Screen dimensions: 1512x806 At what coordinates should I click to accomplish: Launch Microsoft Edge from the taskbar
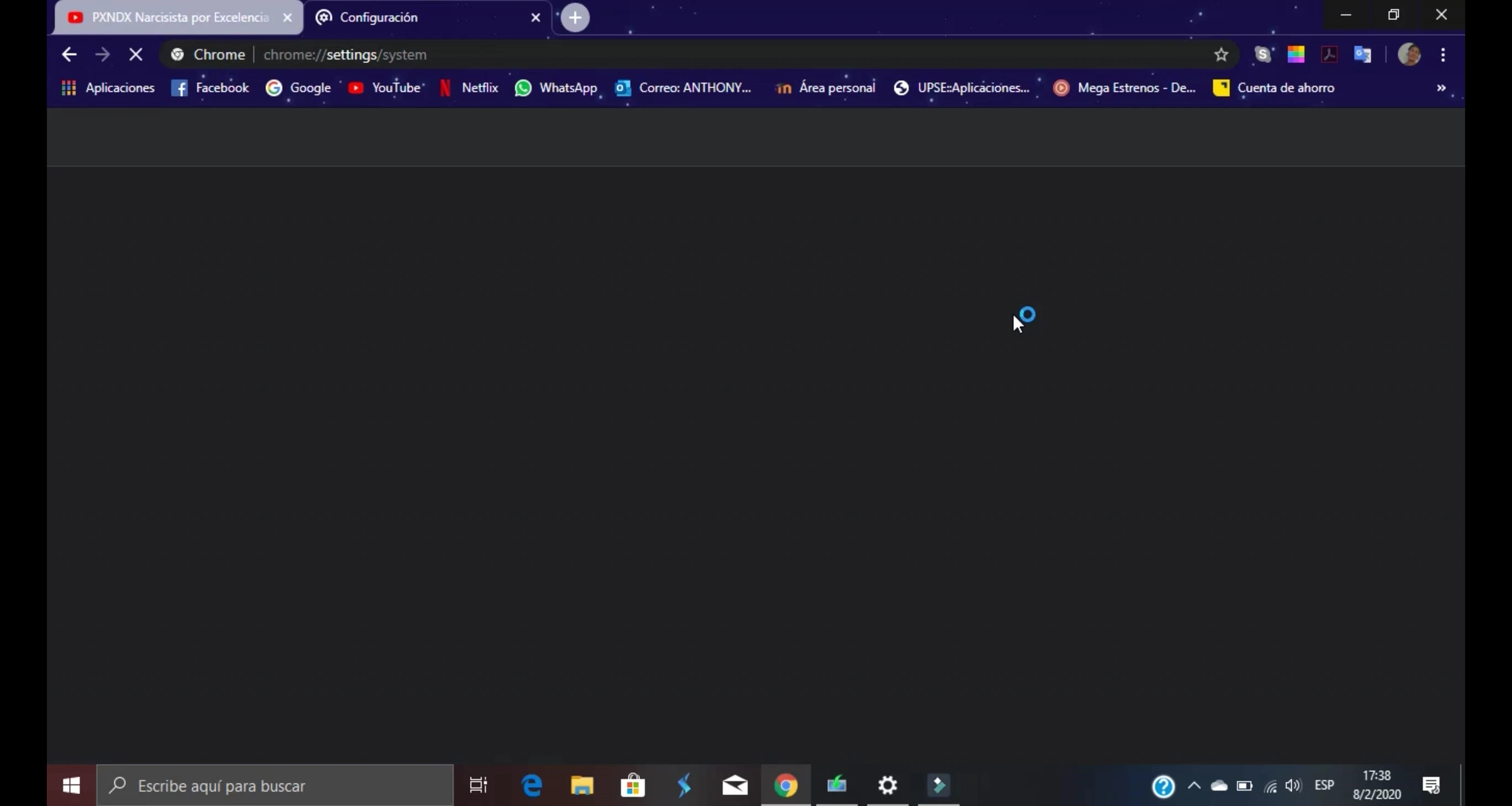point(531,786)
